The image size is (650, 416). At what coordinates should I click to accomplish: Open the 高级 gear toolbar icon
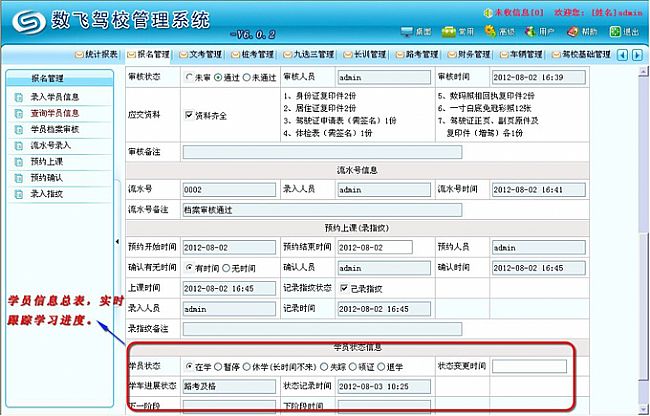click(x=490, y=31)
